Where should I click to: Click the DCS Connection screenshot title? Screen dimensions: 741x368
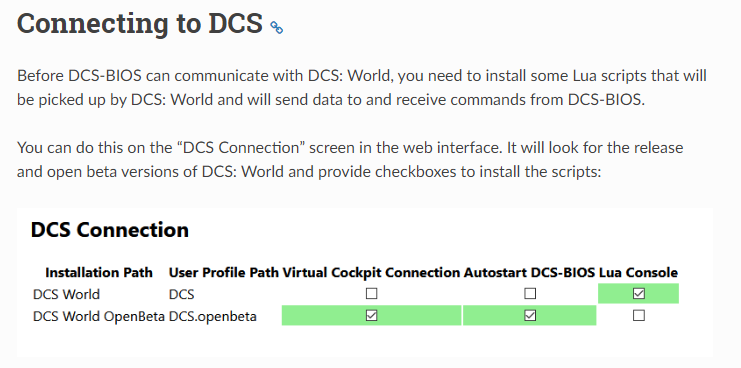tap(110, 230)
